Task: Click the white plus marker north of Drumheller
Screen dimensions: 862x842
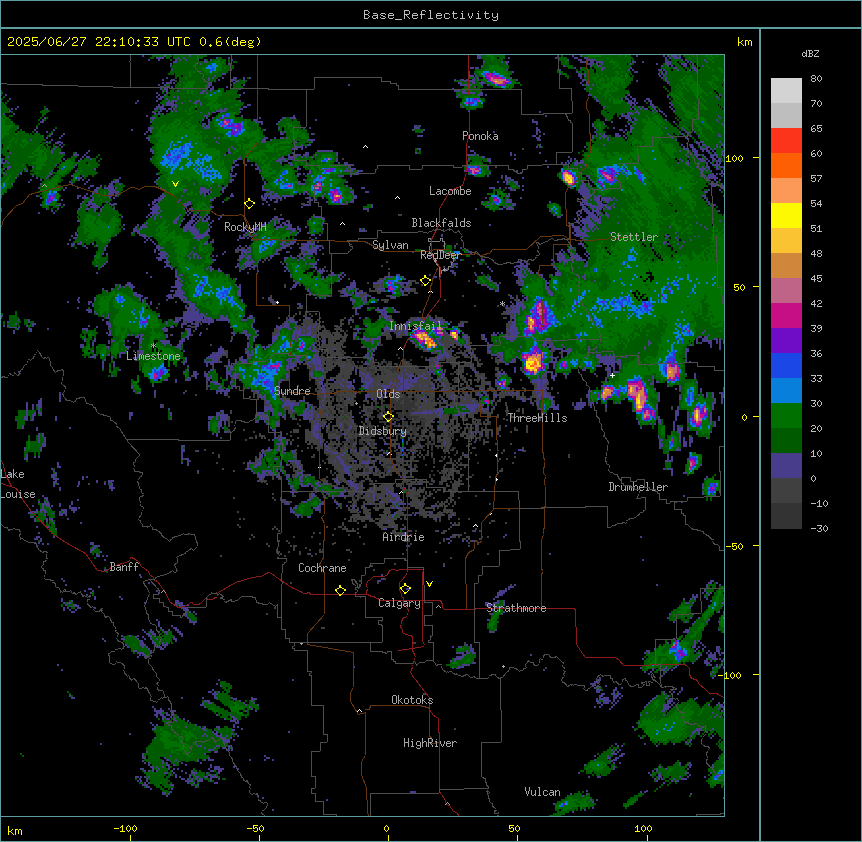Action: pos(612,375)
